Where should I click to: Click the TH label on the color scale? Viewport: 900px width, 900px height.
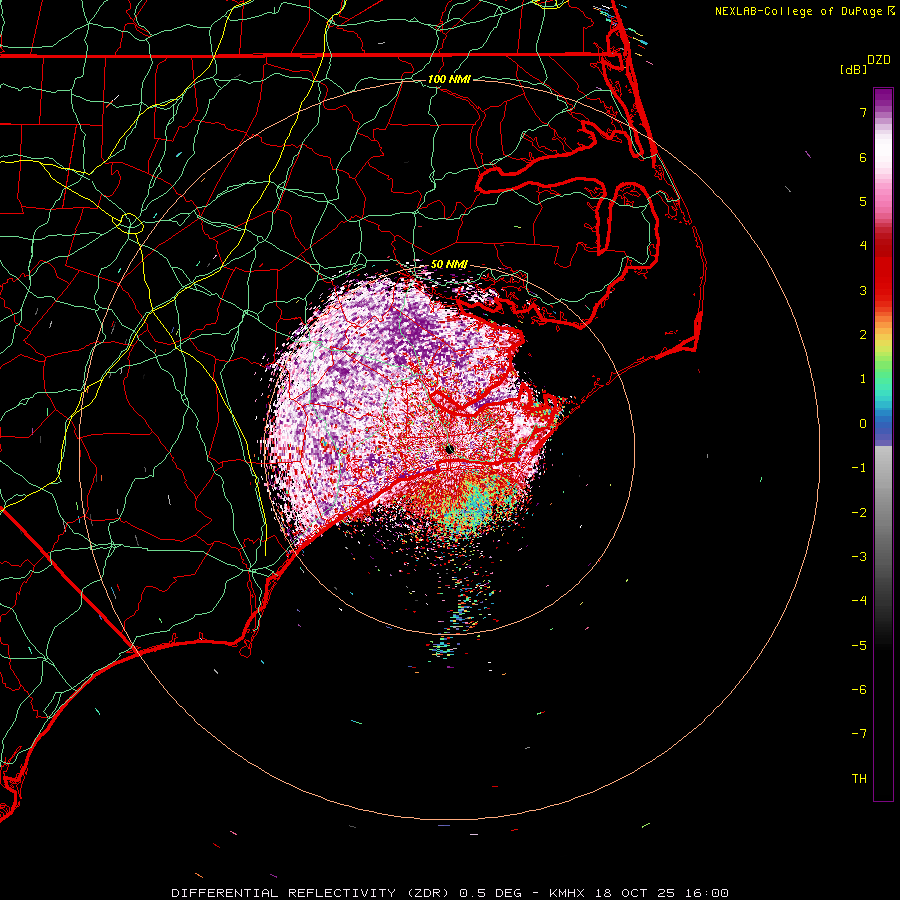(859, 779)
